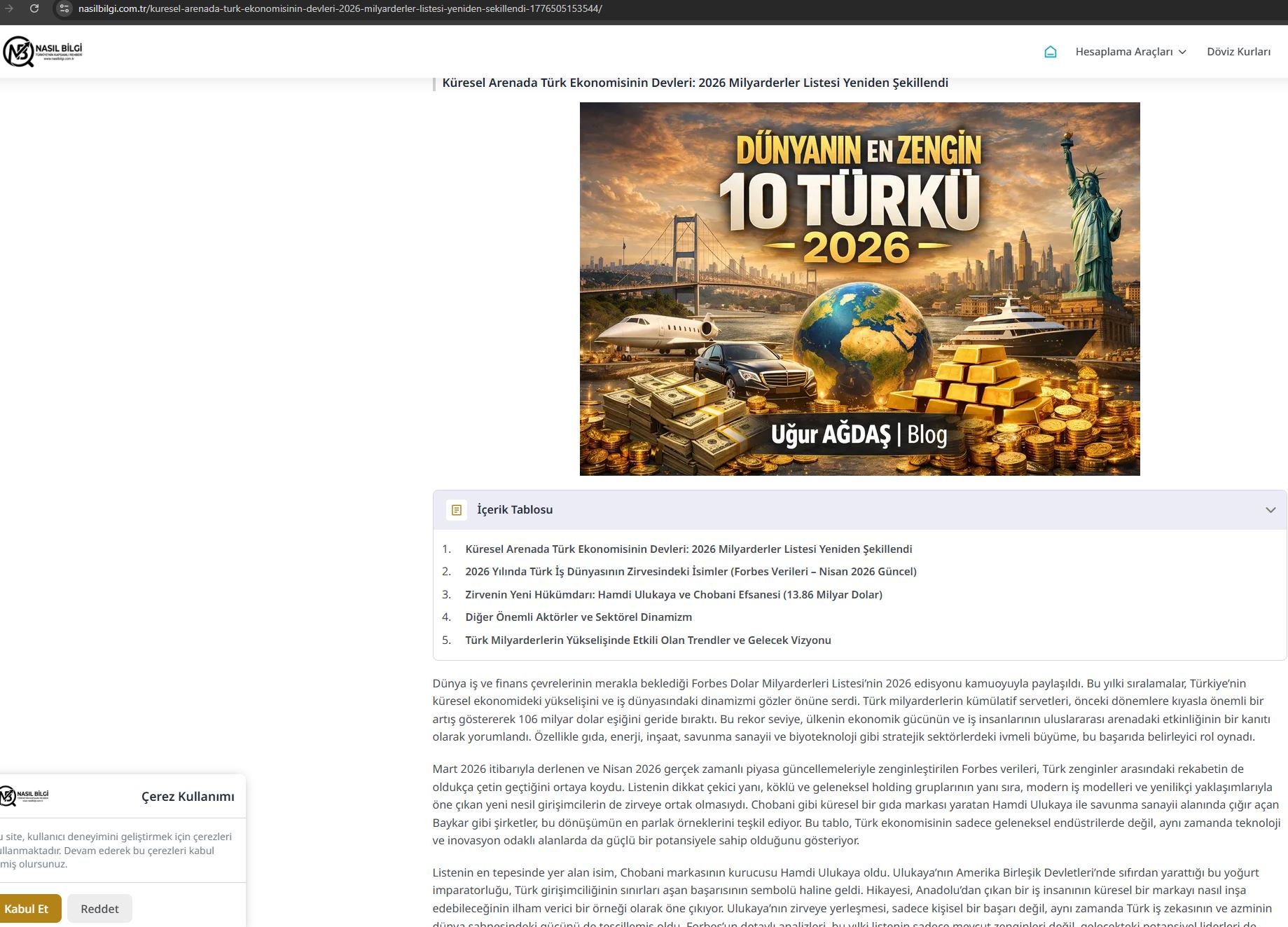The image size is (1288, 927).
Task: Click the Nasıl Bilgi logo in the cookie popup
Action: pyautogui.click(x=25, y=796)
